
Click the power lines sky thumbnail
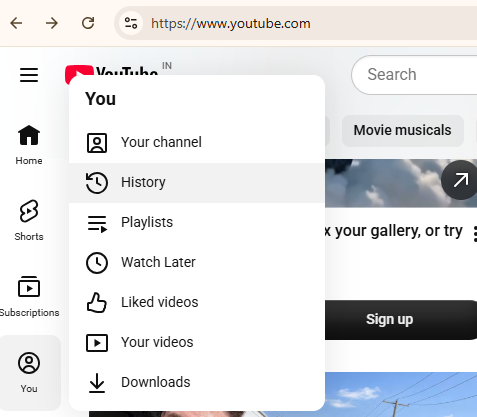(x=401, y=394)
